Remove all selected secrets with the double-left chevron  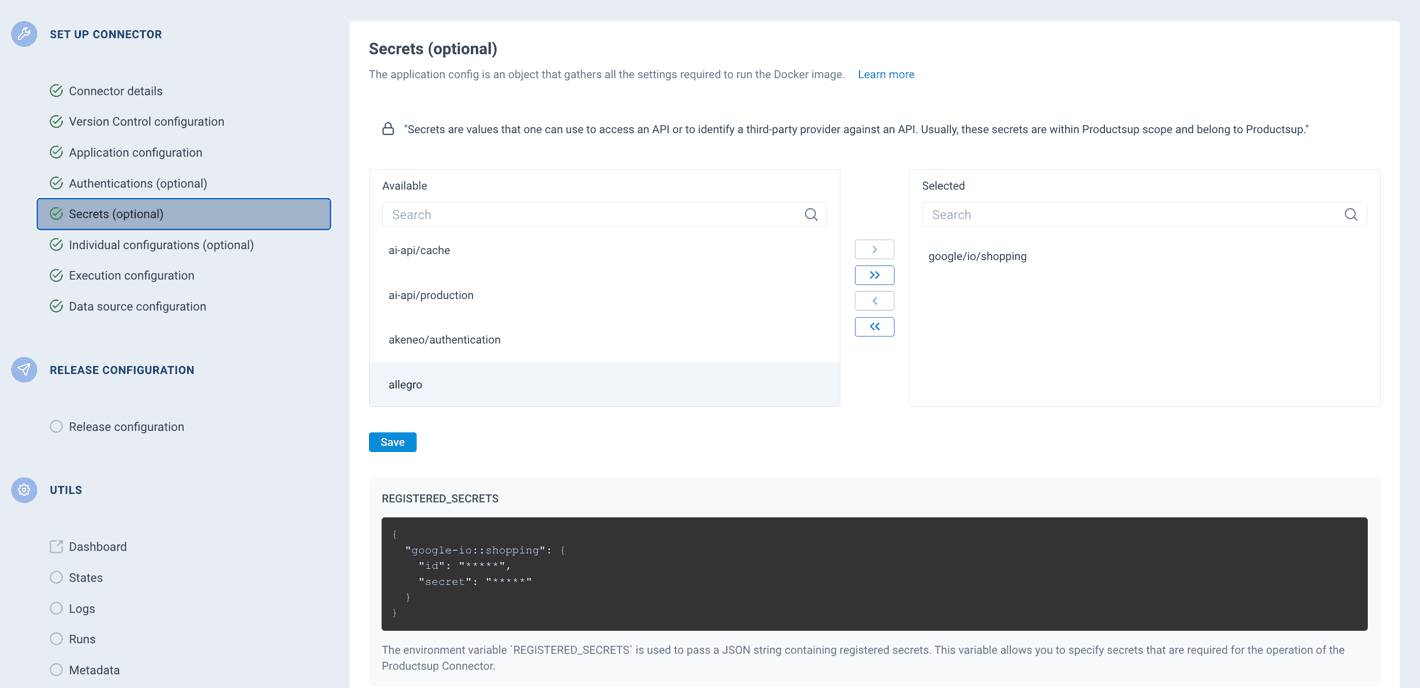pos(874,326)
